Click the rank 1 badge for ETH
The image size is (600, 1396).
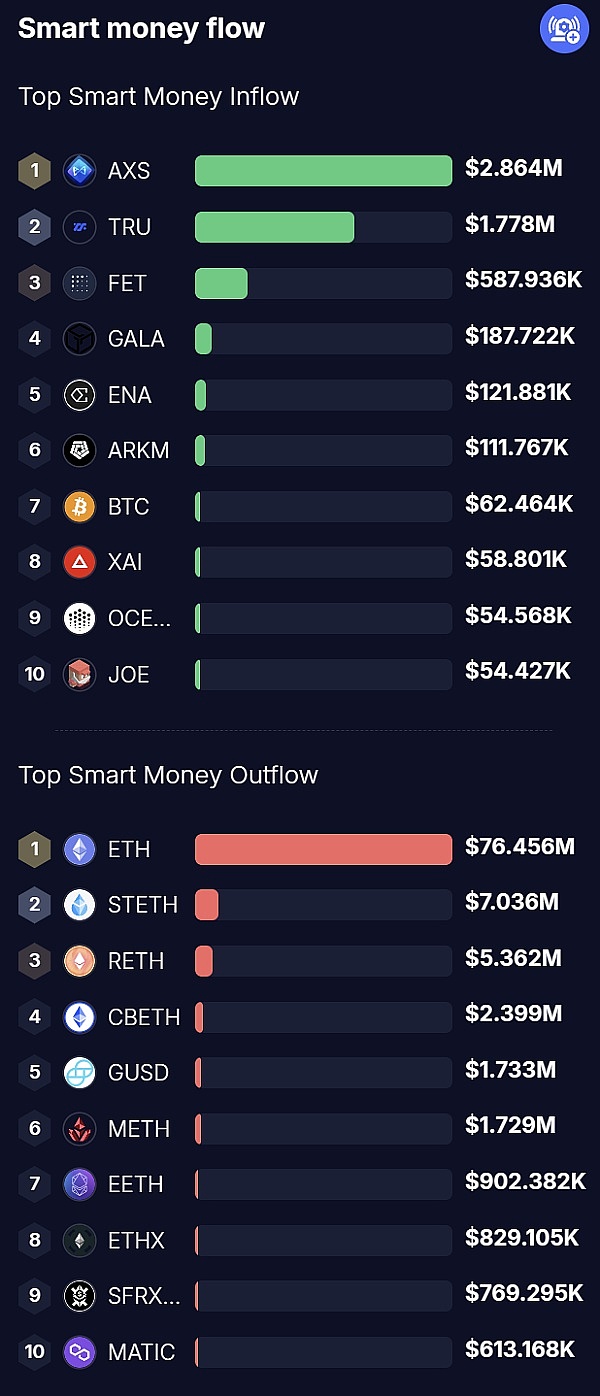click(x=34, y=849)
